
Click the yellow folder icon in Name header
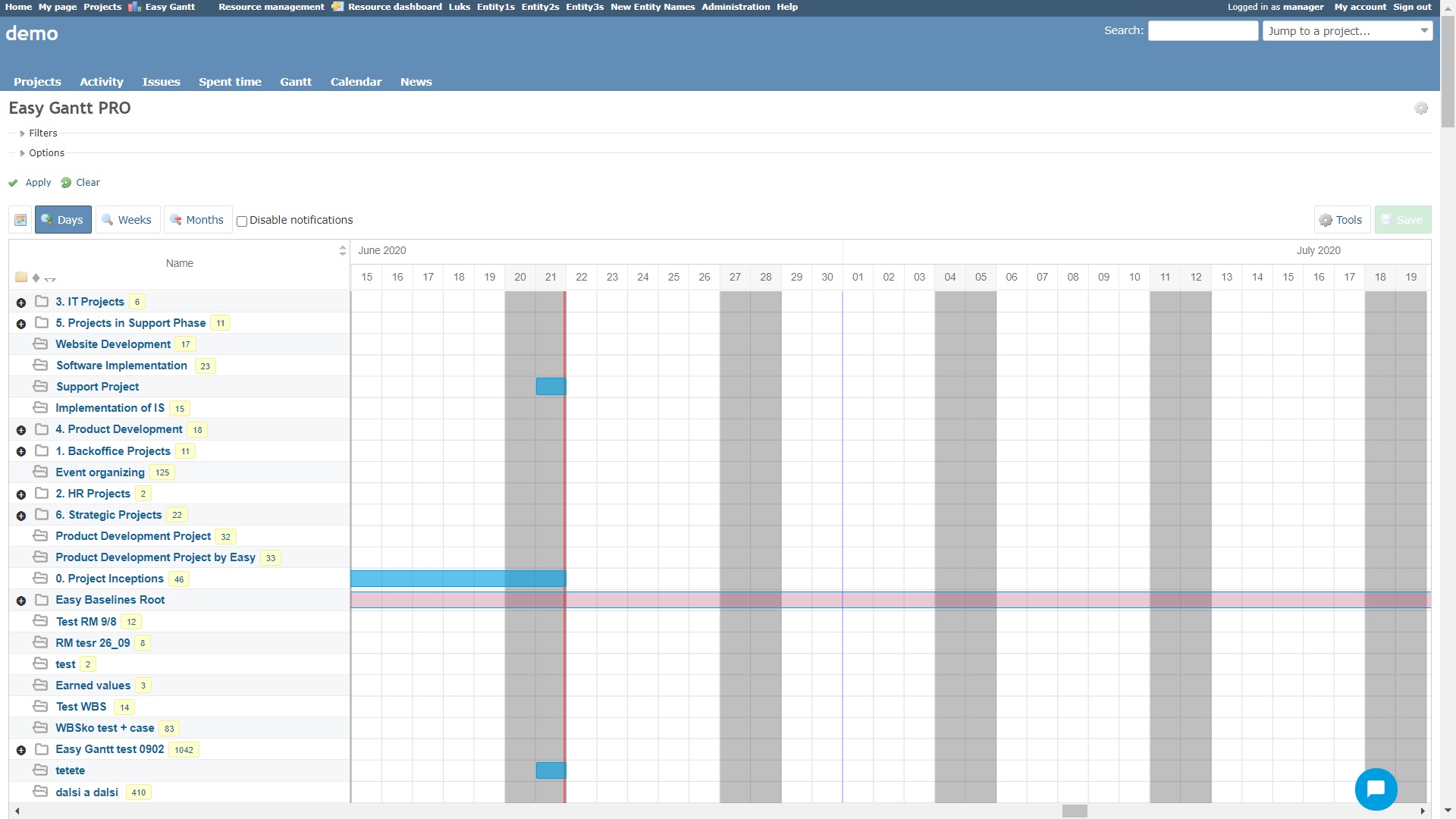pyautogui.click(x=21, y=278)
